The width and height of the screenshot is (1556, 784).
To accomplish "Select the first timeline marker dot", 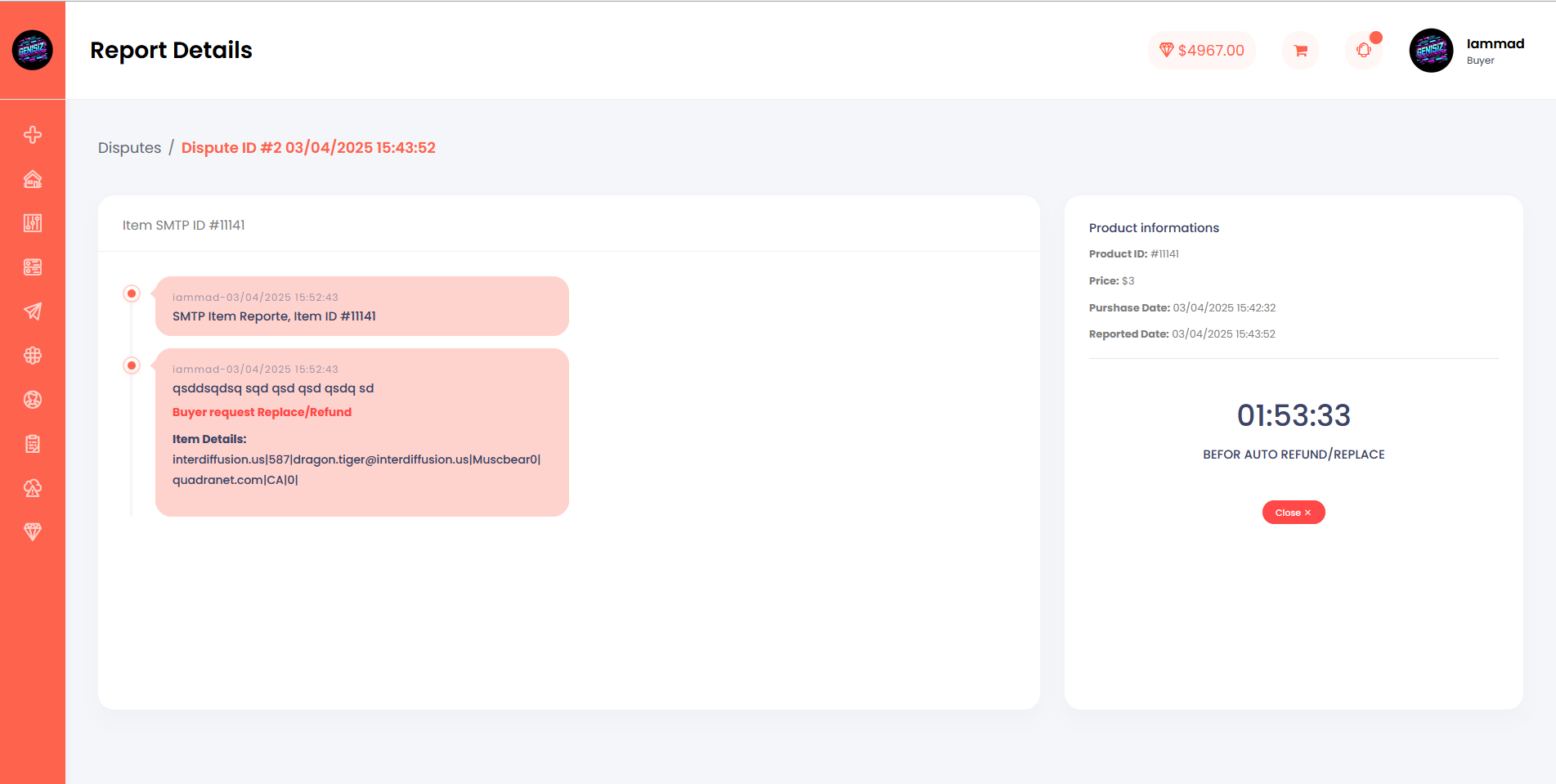I will [132, 293].
